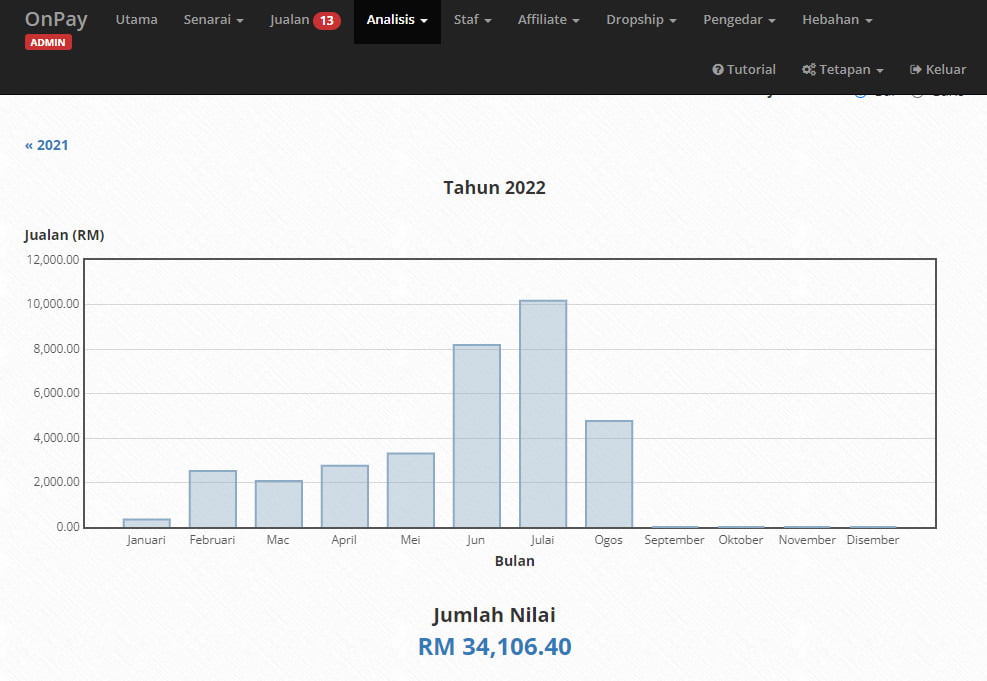Image resolution: width=987 pixels, height=681 pixels.
Task: Go to the Utama menu item
Action: [136, 20]
